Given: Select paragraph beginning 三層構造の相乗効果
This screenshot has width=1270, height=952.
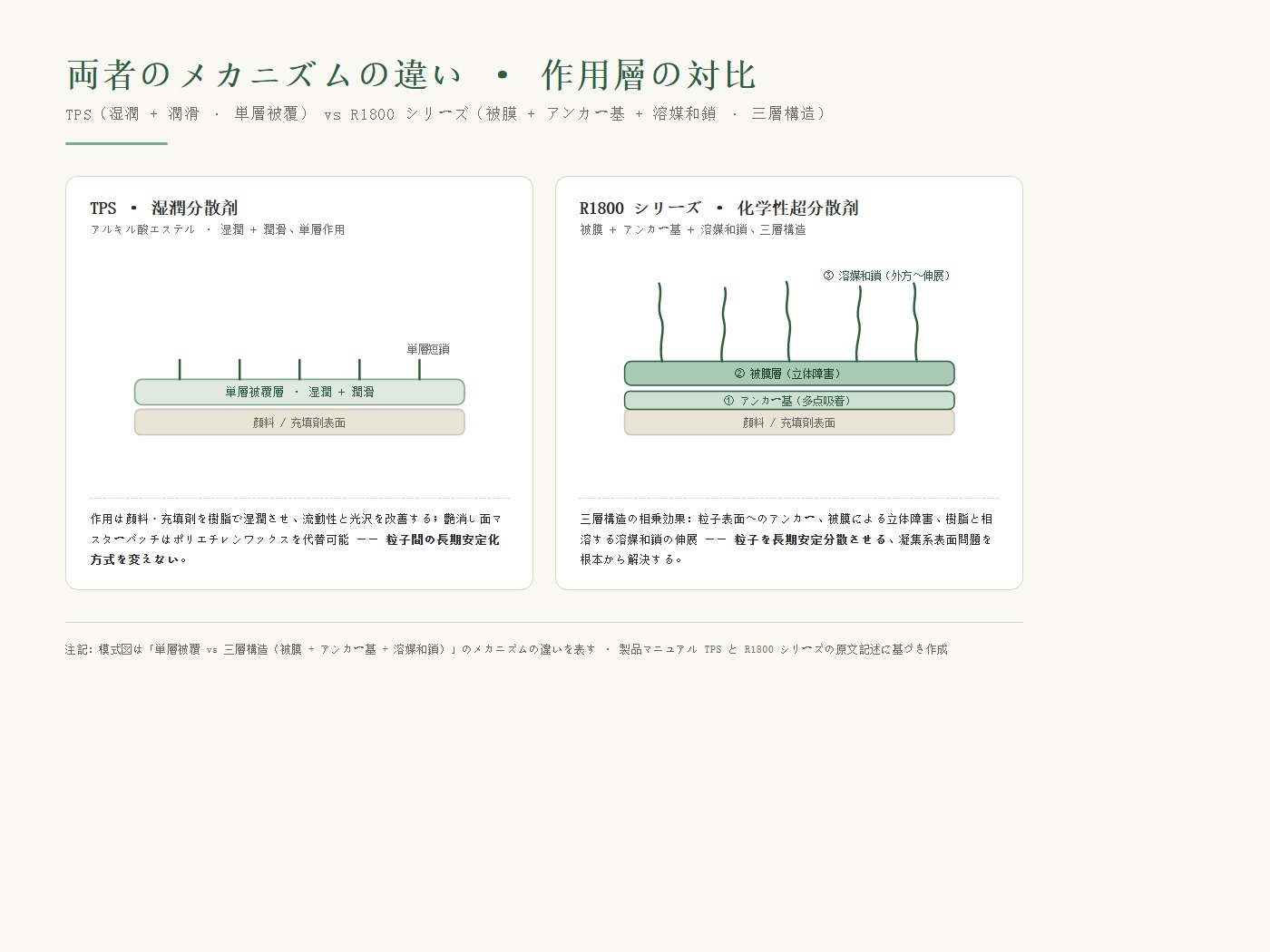Looking at the screenshot, I should pyautogui.click(x=786, y=539).
